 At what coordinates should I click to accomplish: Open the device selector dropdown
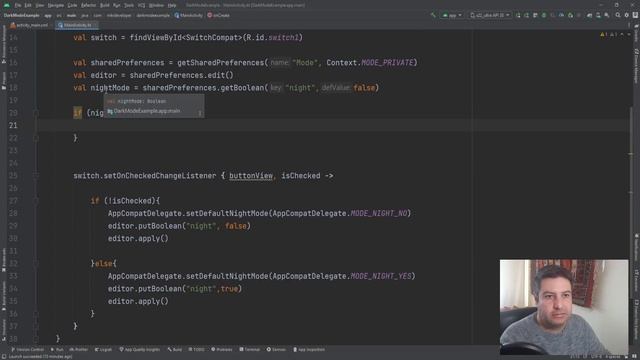click(x=489, y=15)
